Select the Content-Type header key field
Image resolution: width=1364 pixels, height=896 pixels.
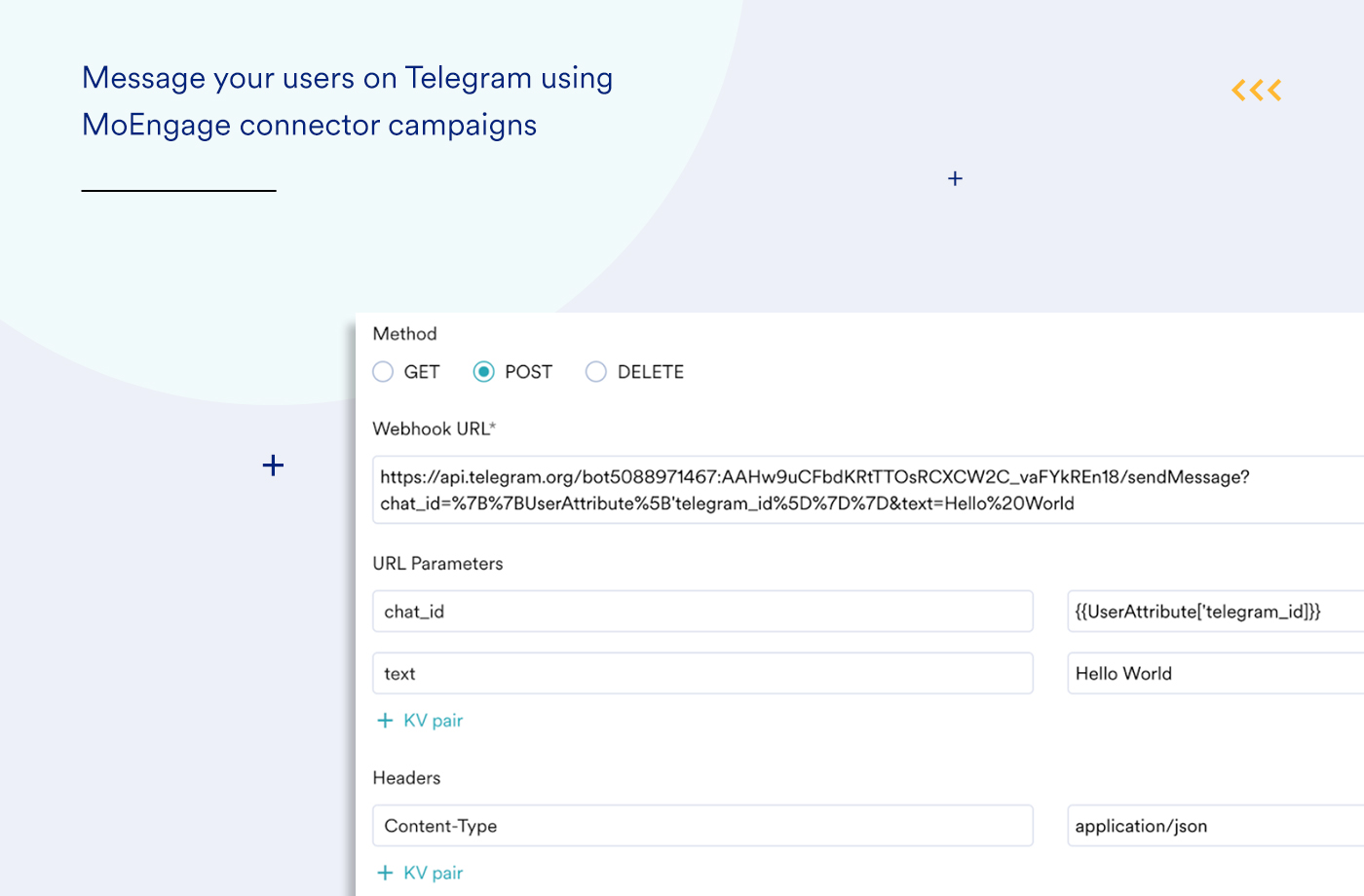coord(701,825)
